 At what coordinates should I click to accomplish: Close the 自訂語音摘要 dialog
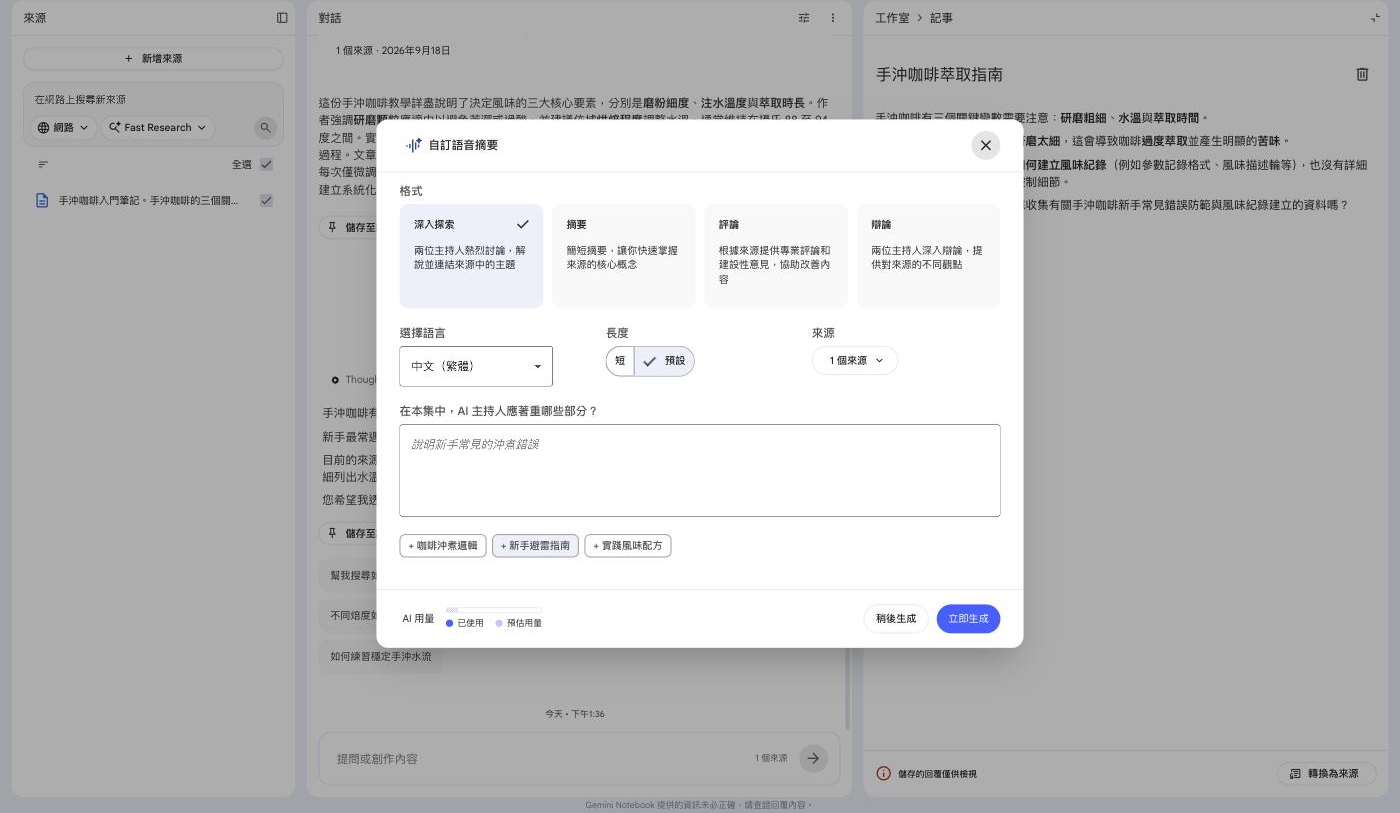(985, 145)
